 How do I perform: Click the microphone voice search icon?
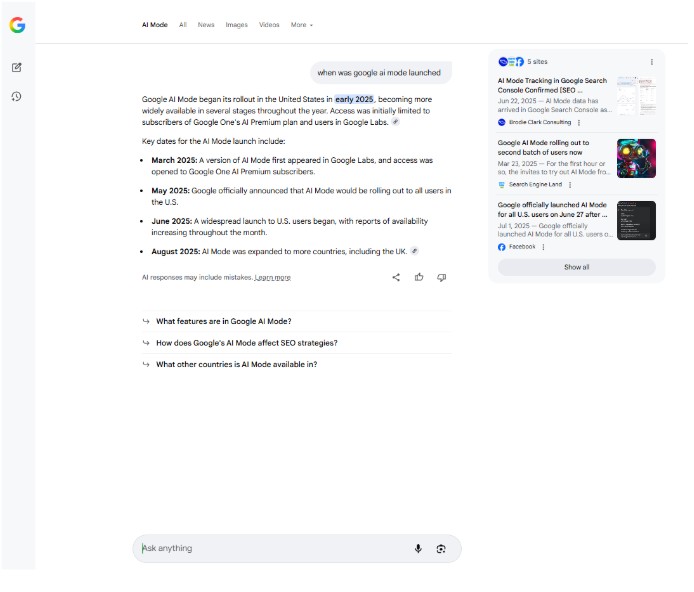point(418,548)
